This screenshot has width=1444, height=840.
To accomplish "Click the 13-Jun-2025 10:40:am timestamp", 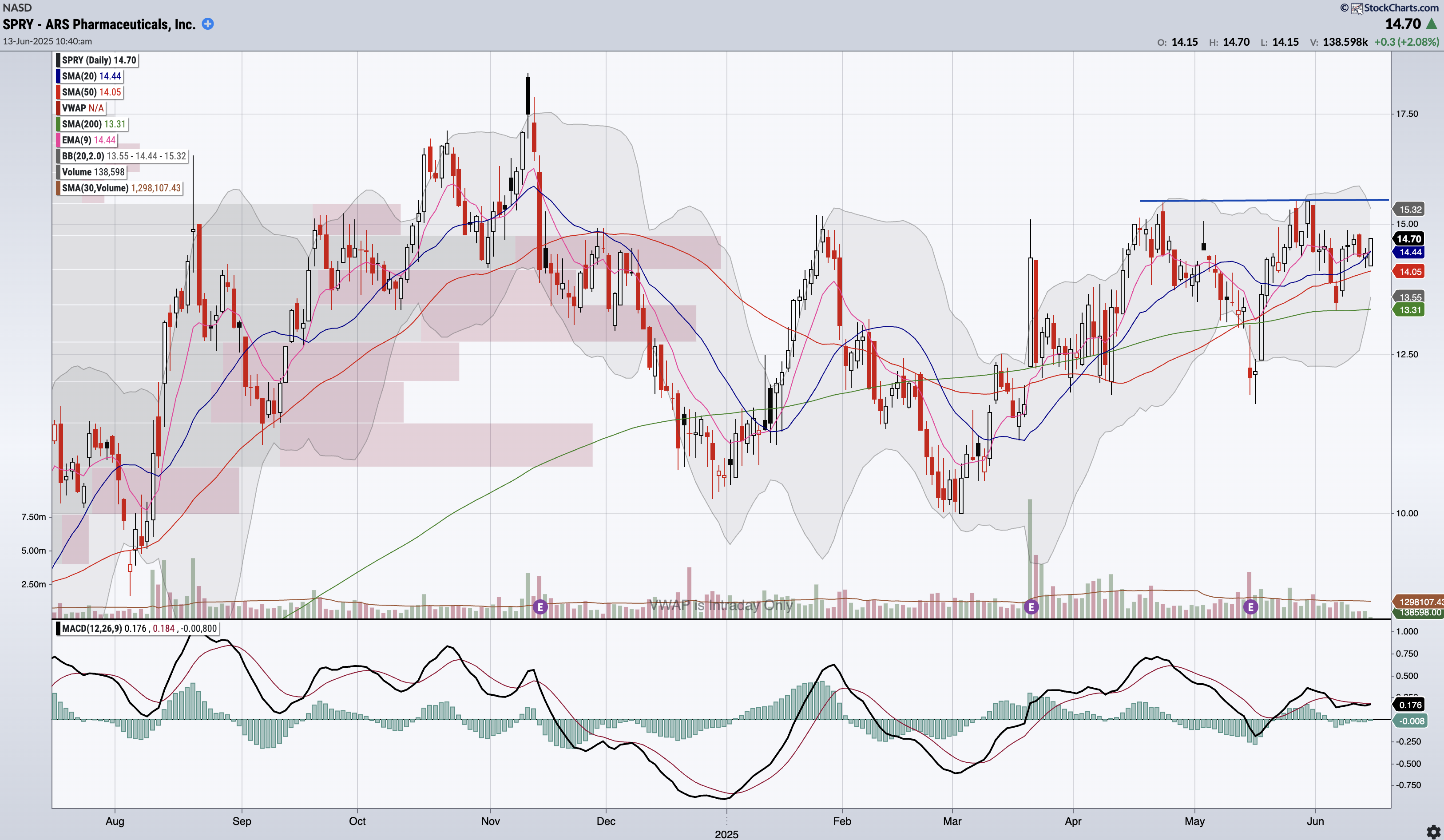I will tap(48, 41).
